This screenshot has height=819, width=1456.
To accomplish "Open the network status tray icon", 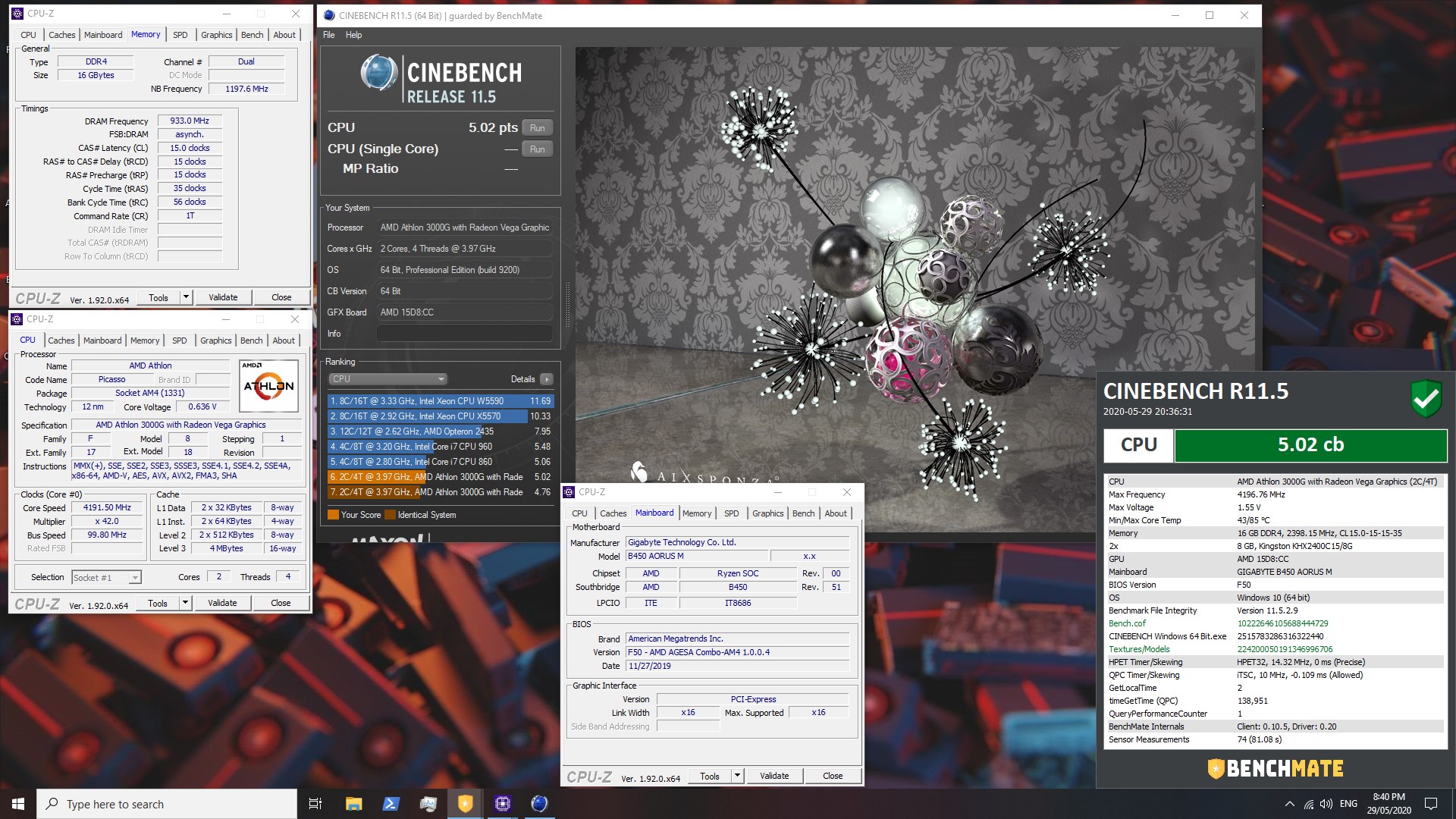I will pos(1308,804).
